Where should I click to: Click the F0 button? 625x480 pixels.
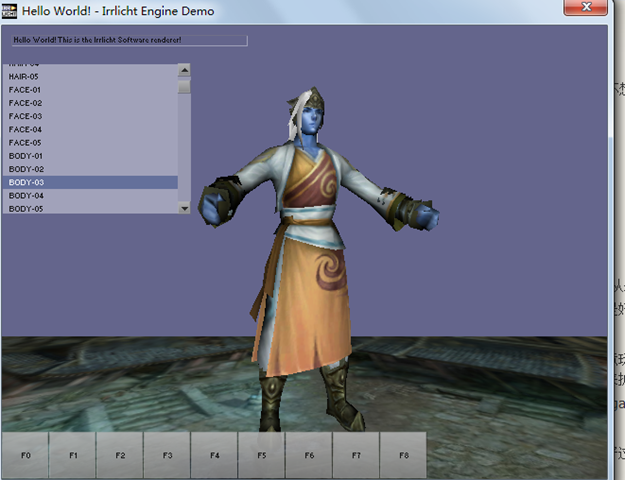point(26,455)
